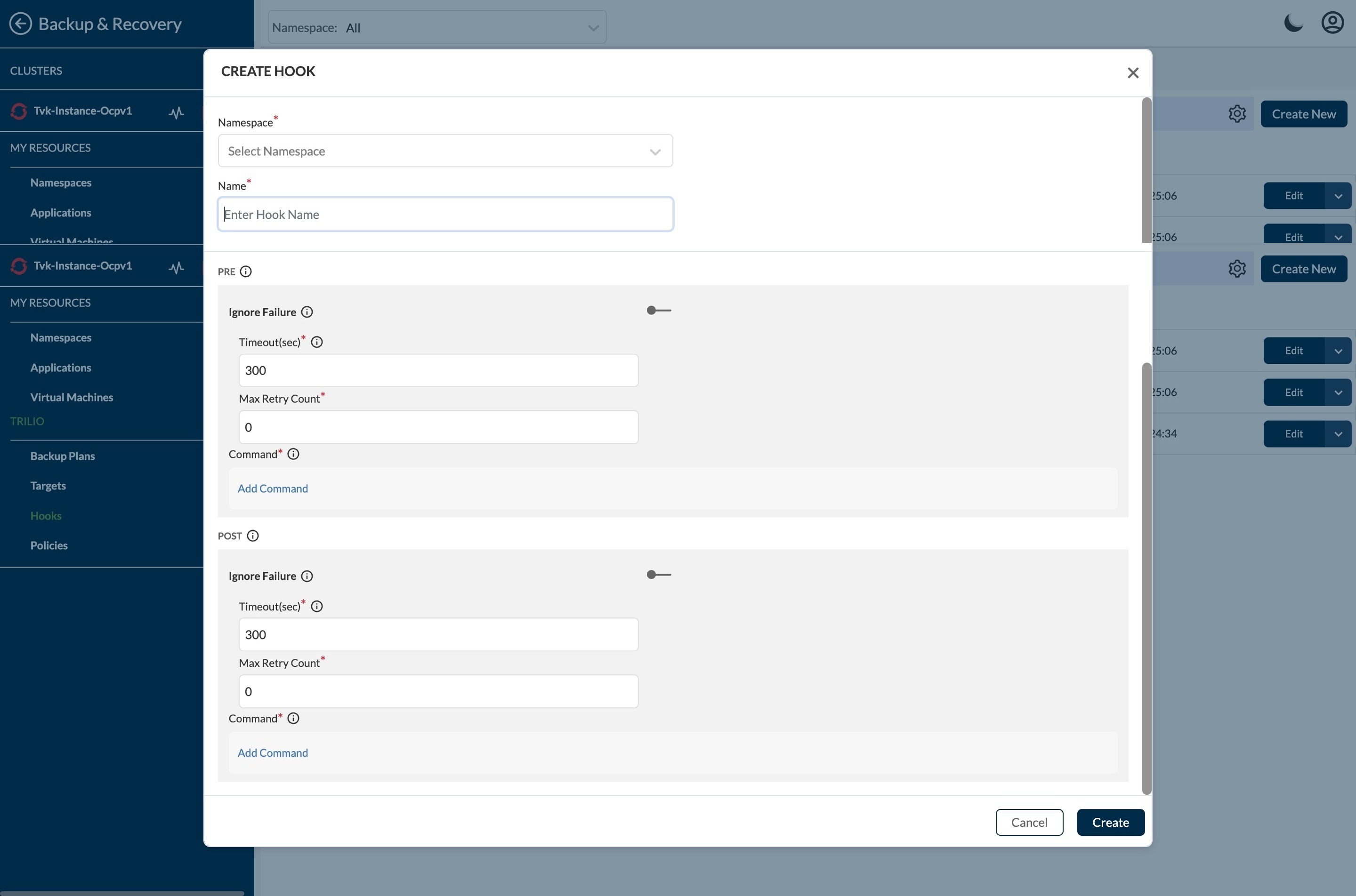
Task: Enable POST Ignore Failure toggle
Action: pyautogui.click(x=659, y=575)
